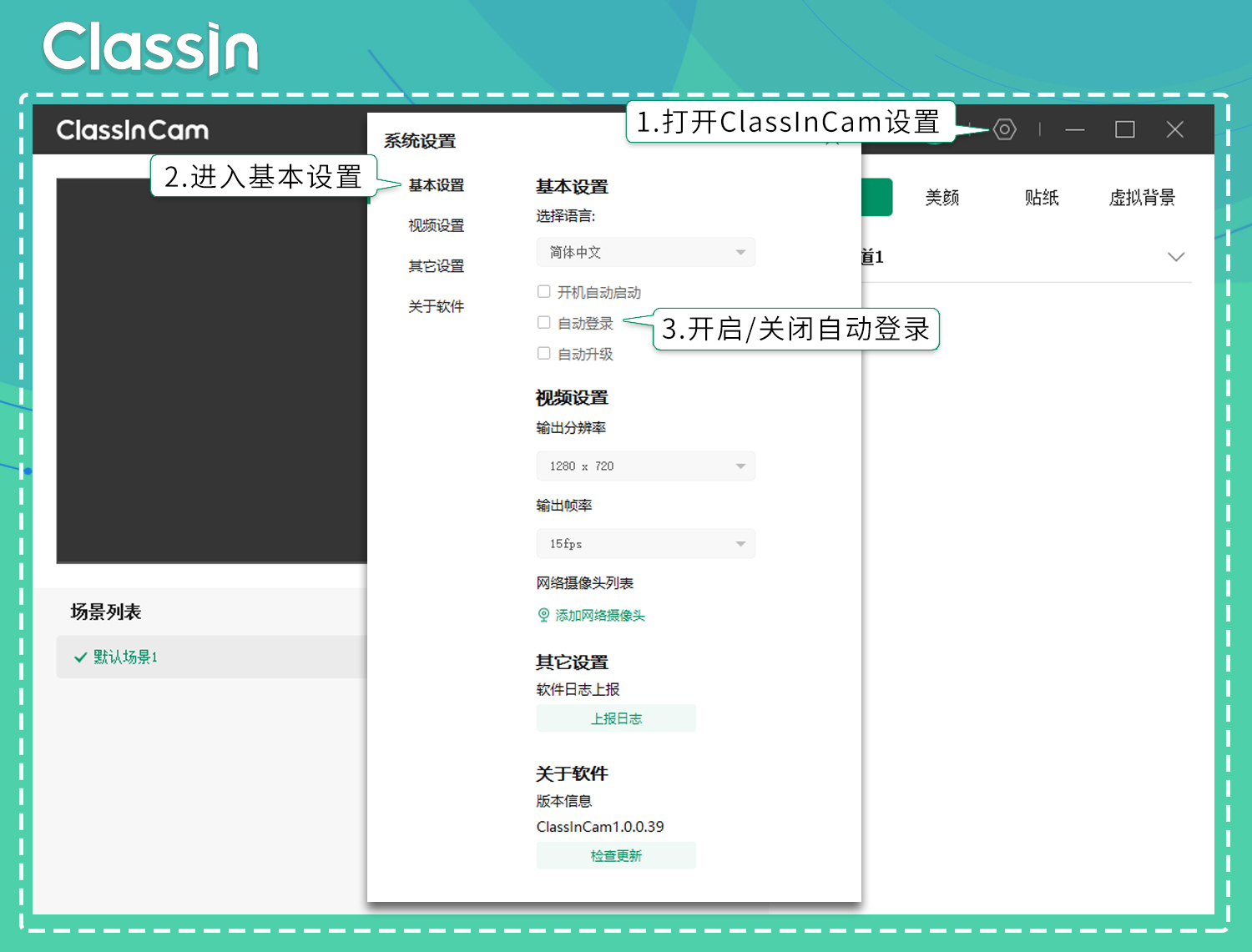Open the 15fps frame rate dropdown
The height and width of the screenshot is (952, 1252).
pos(646,543)
